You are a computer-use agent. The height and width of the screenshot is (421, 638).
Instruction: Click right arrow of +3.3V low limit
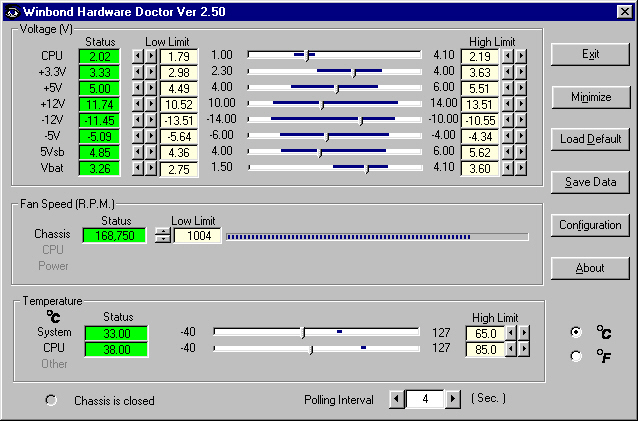click(x=151, y=72)
